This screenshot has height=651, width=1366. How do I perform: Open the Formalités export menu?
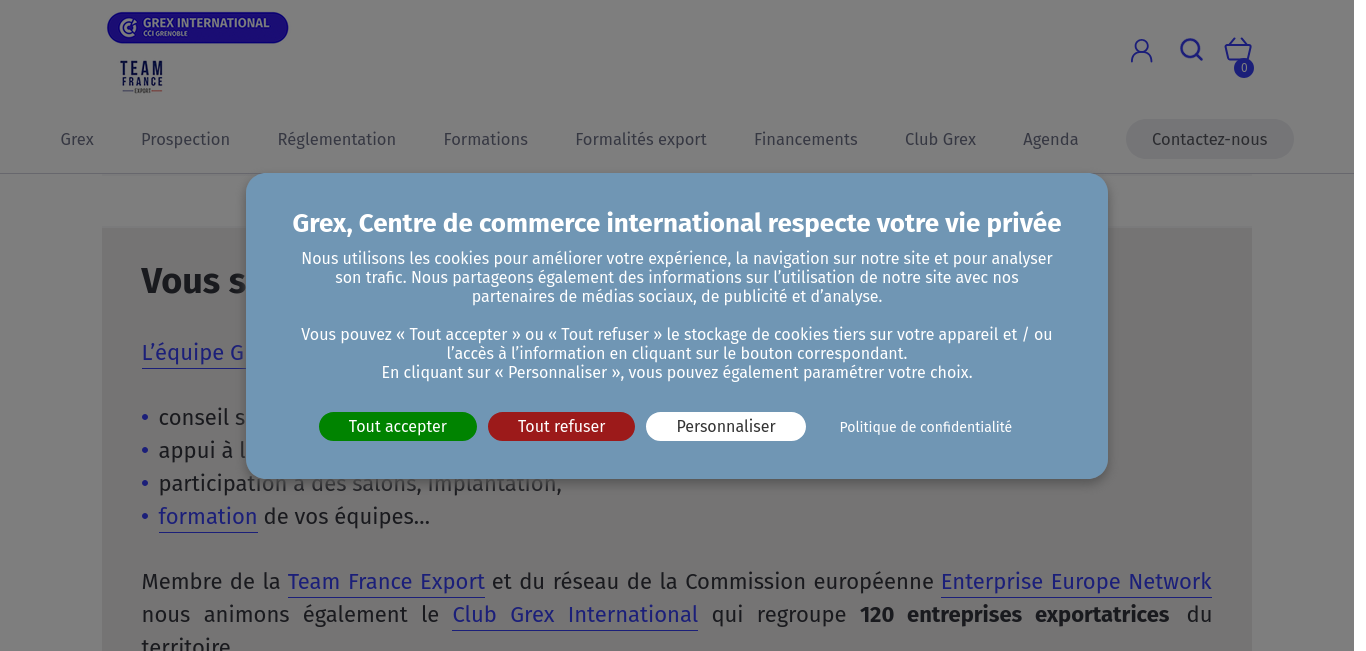click(x=641, y=139)
